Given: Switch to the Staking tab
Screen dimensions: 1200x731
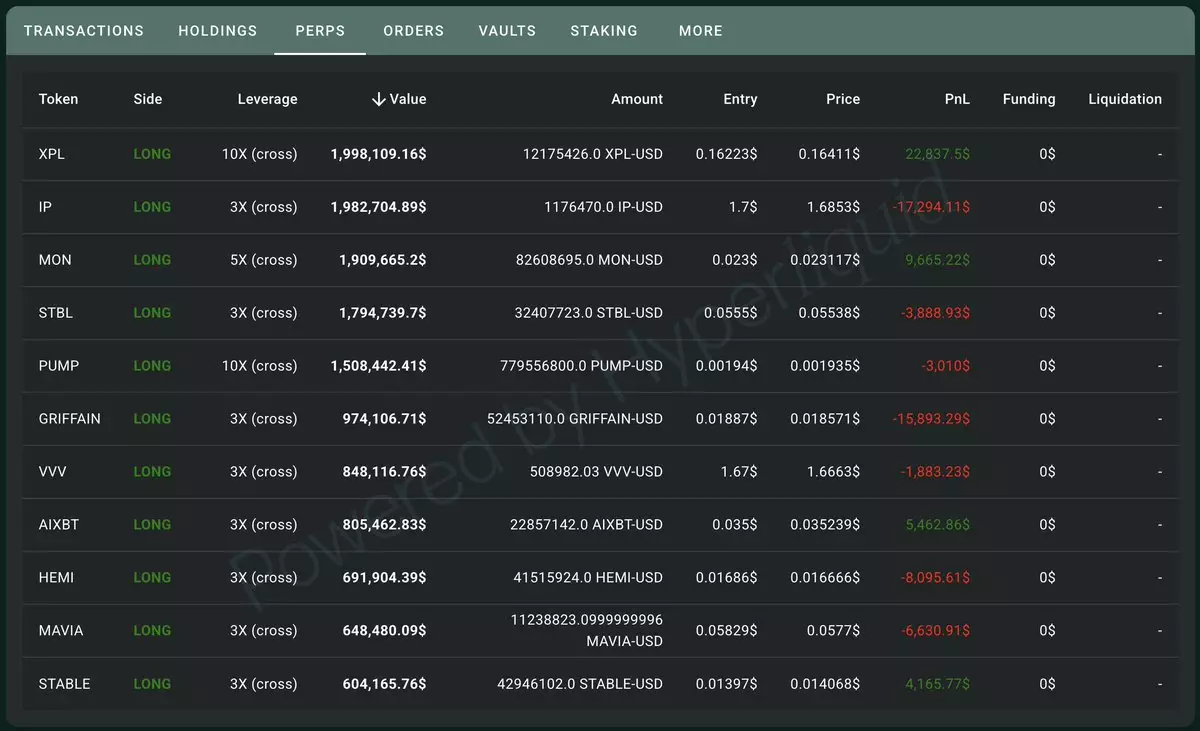Looking at the screenshot, I should pos(604,31).
